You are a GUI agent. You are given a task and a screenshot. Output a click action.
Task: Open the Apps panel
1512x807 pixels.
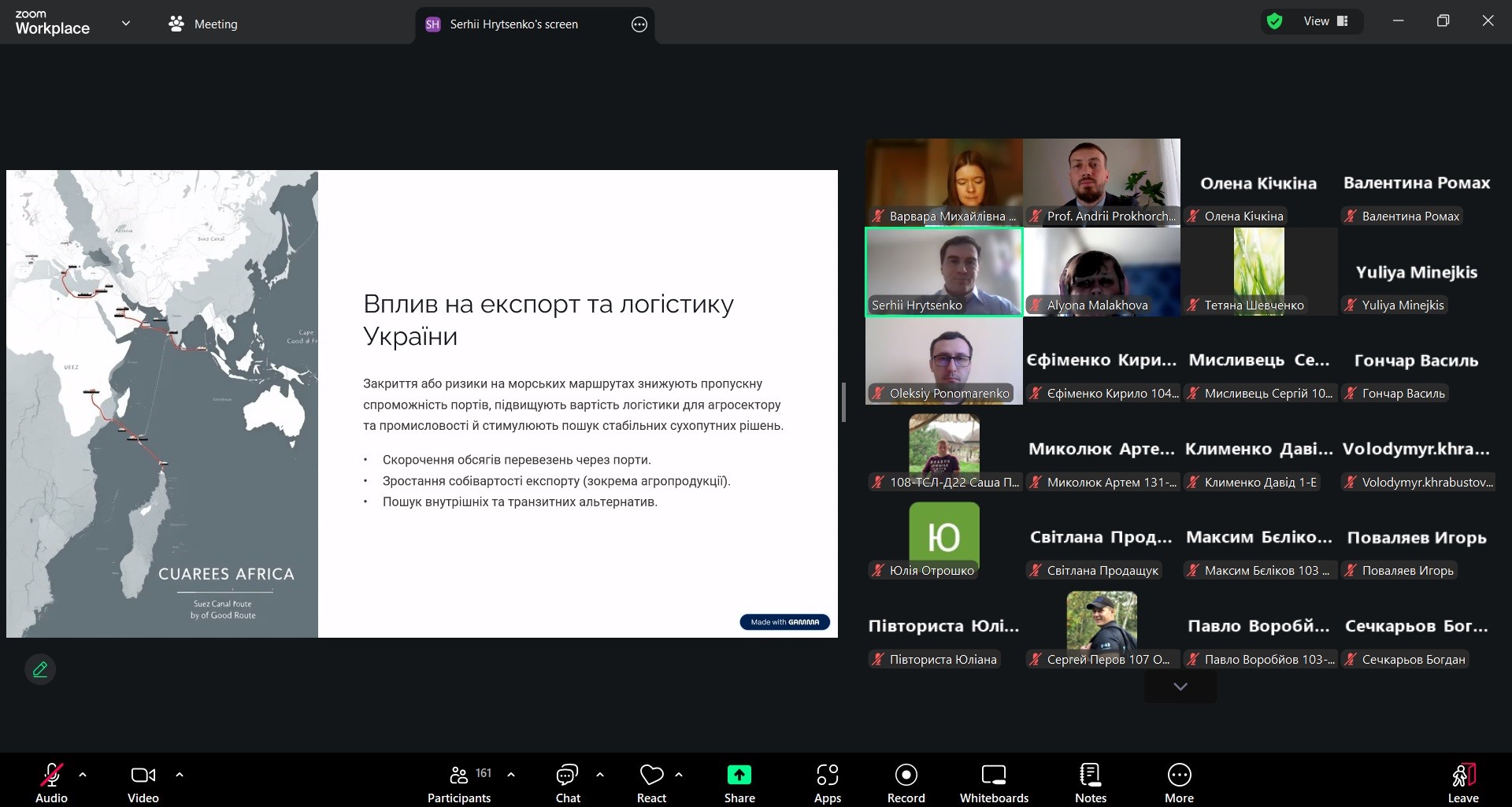[827, 783]
